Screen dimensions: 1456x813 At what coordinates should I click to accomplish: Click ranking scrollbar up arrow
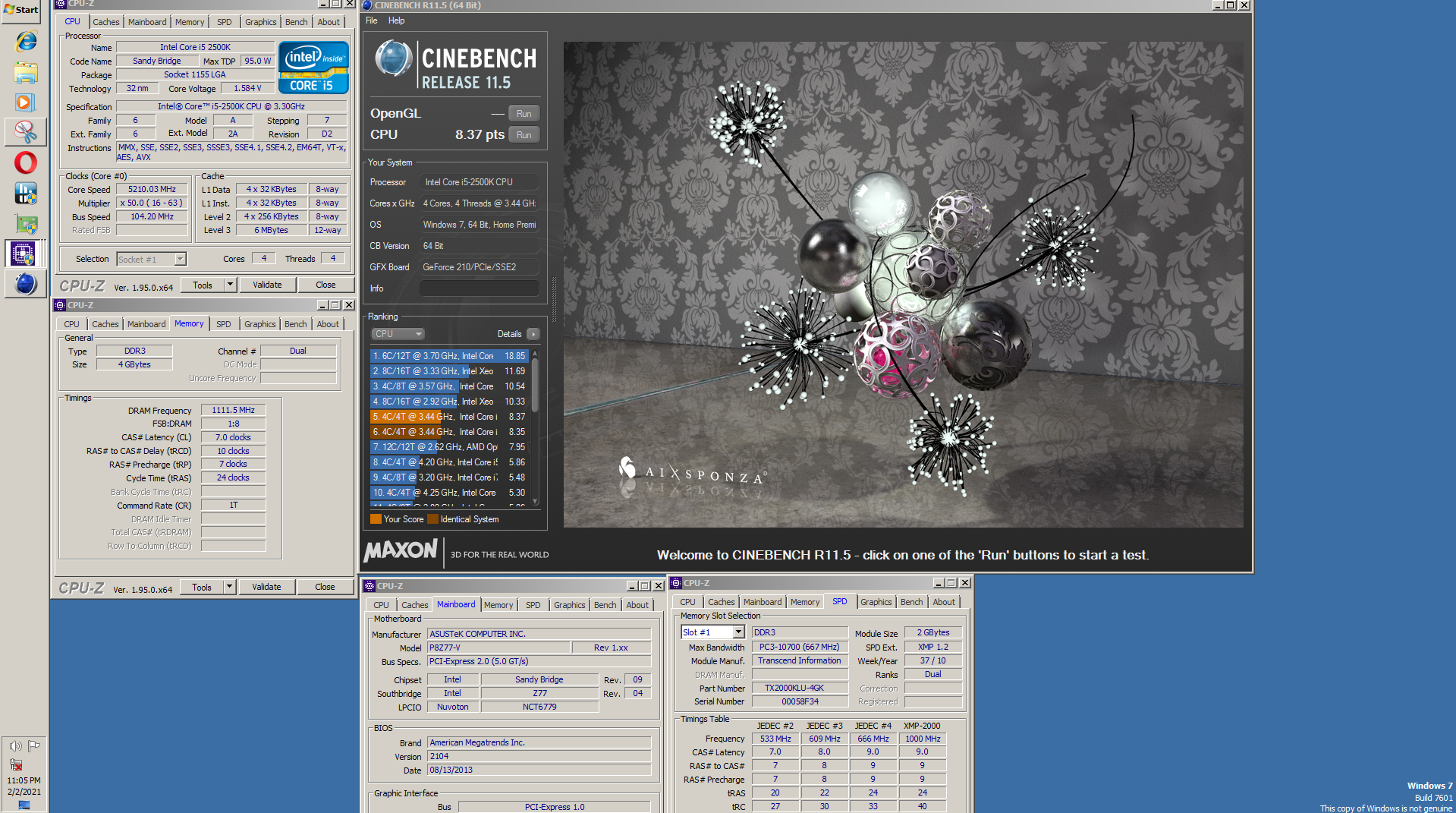point(535,354)
